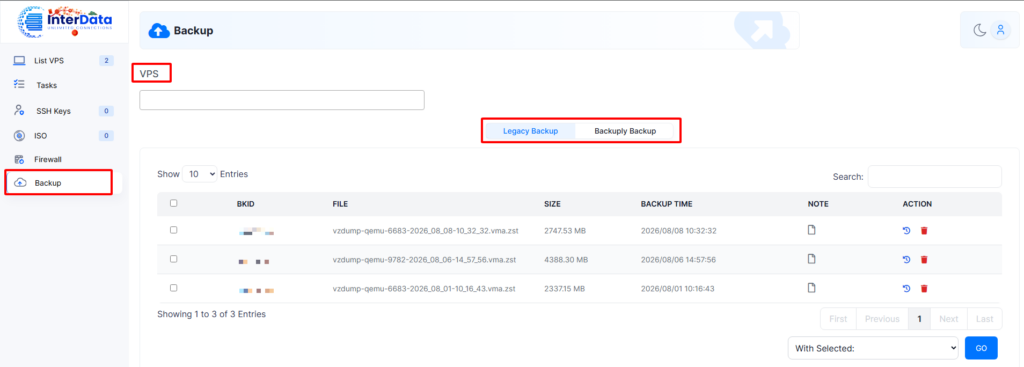Click the cloud upload icon in Backup header
The width and height of the screenshot is (1024, 367).
pos(159,31)
